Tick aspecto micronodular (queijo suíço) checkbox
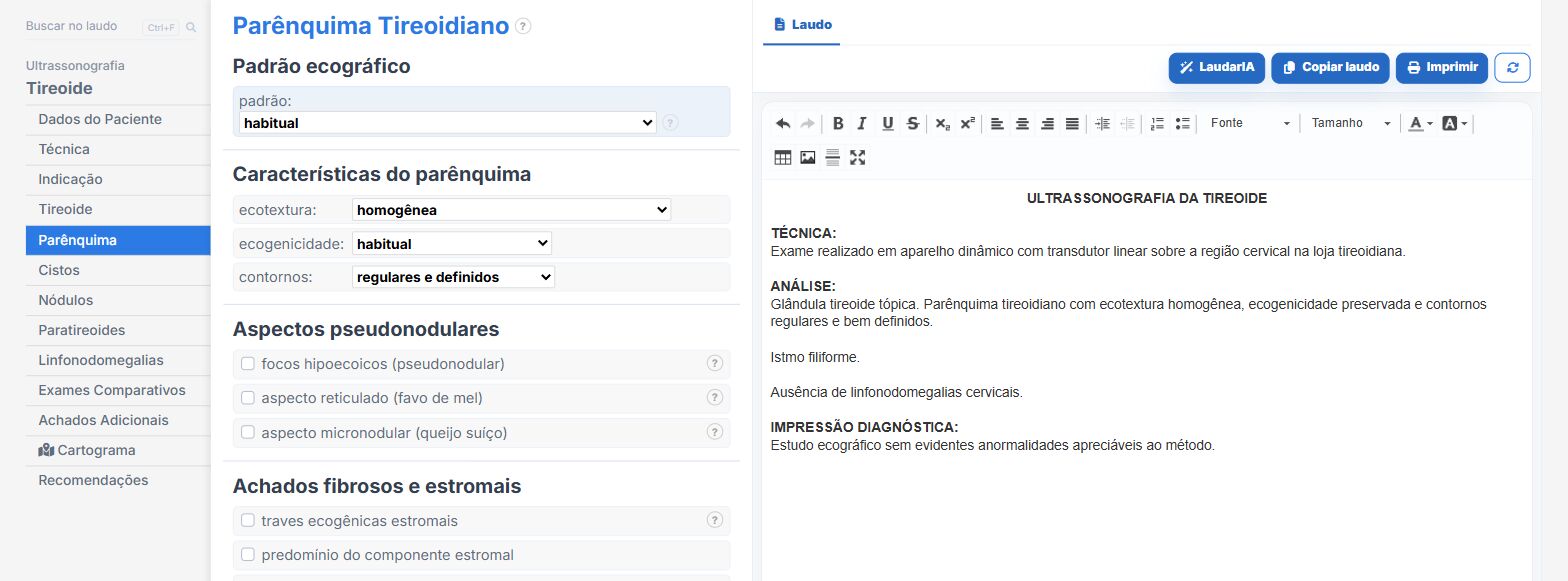 [x=248, y=433]
